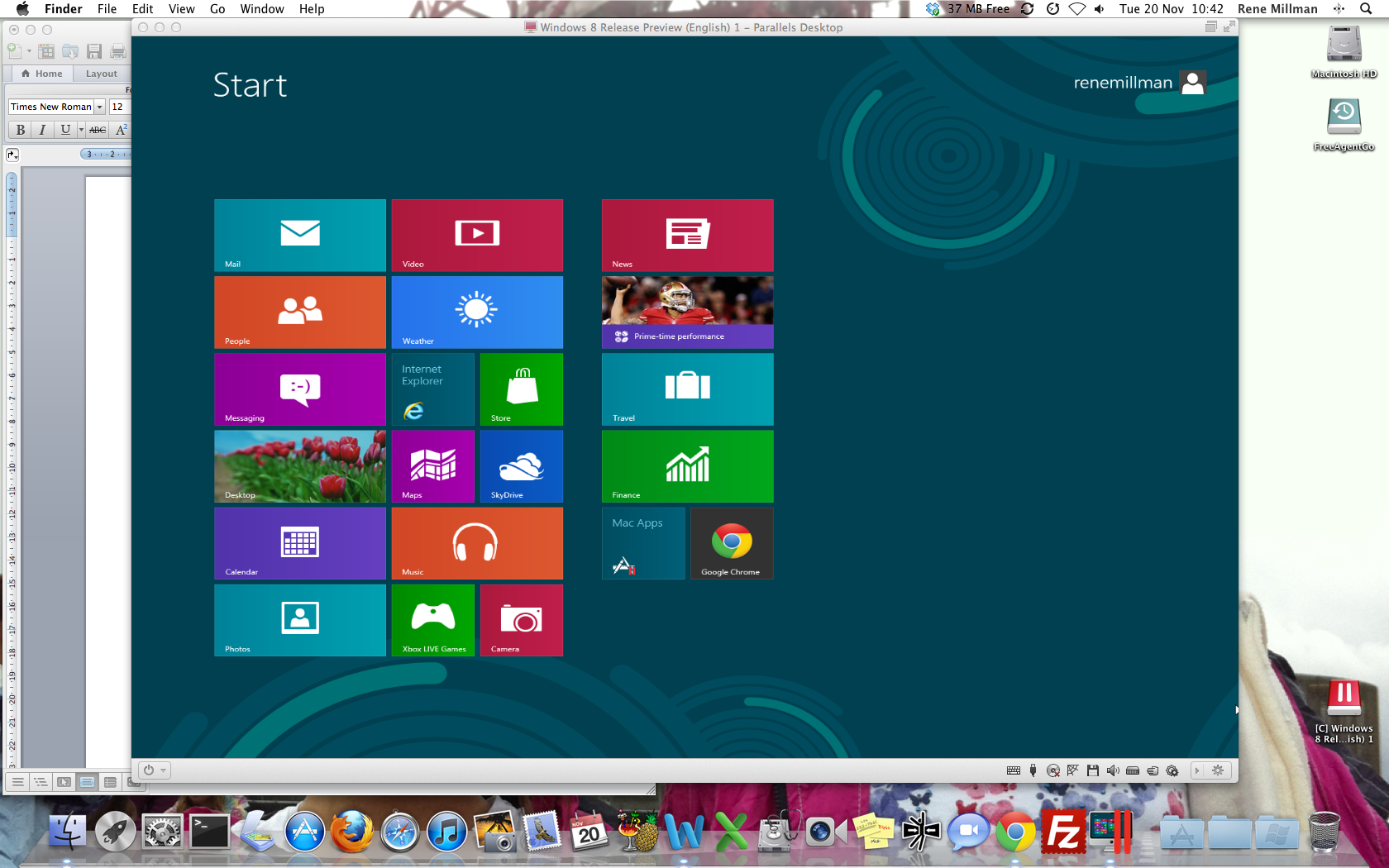1389x868 pixels.
Task: Click the Parallels USB device icon
Action: tap(1033, 770)
